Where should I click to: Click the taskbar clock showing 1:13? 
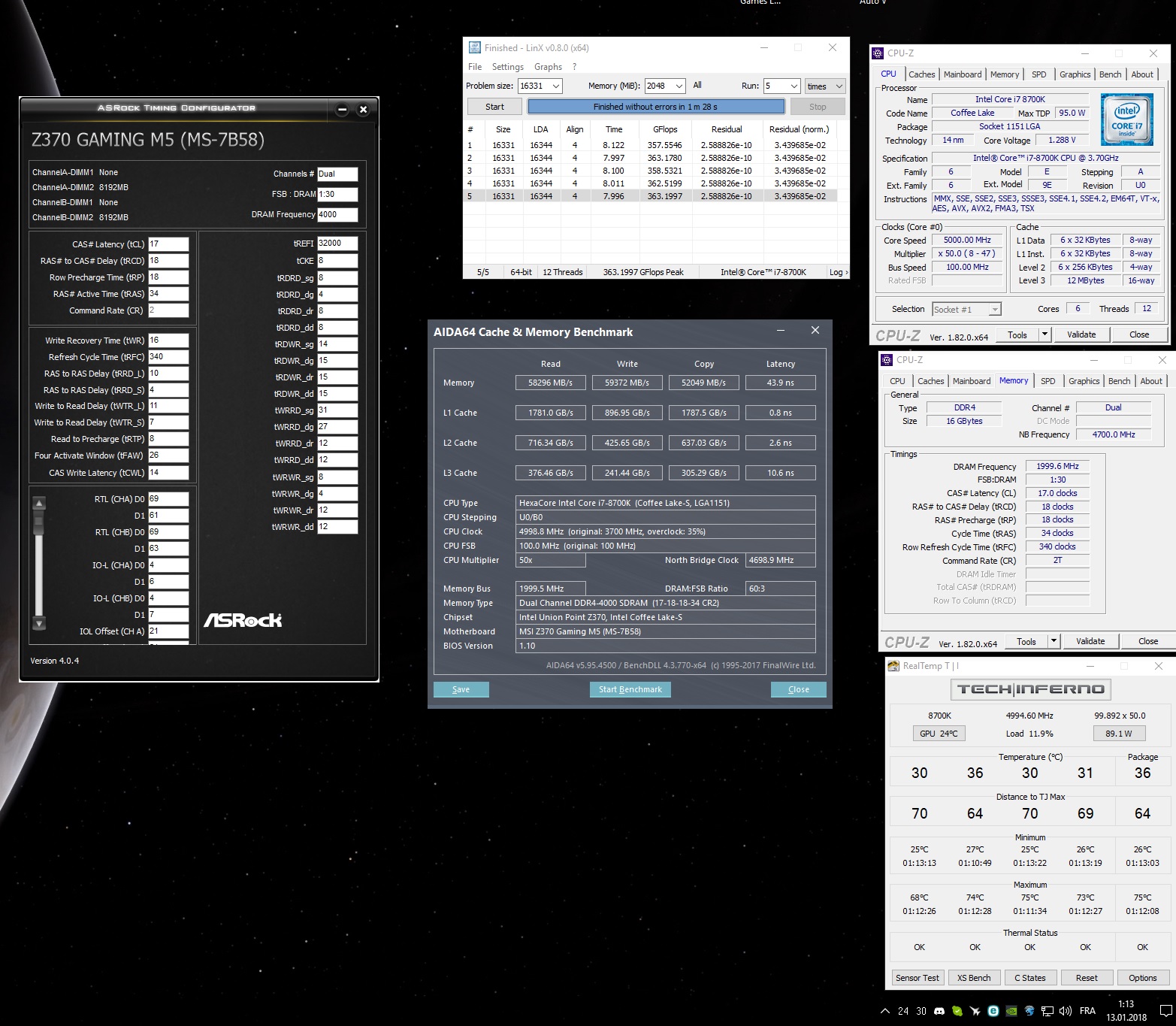point(1126,1011)
